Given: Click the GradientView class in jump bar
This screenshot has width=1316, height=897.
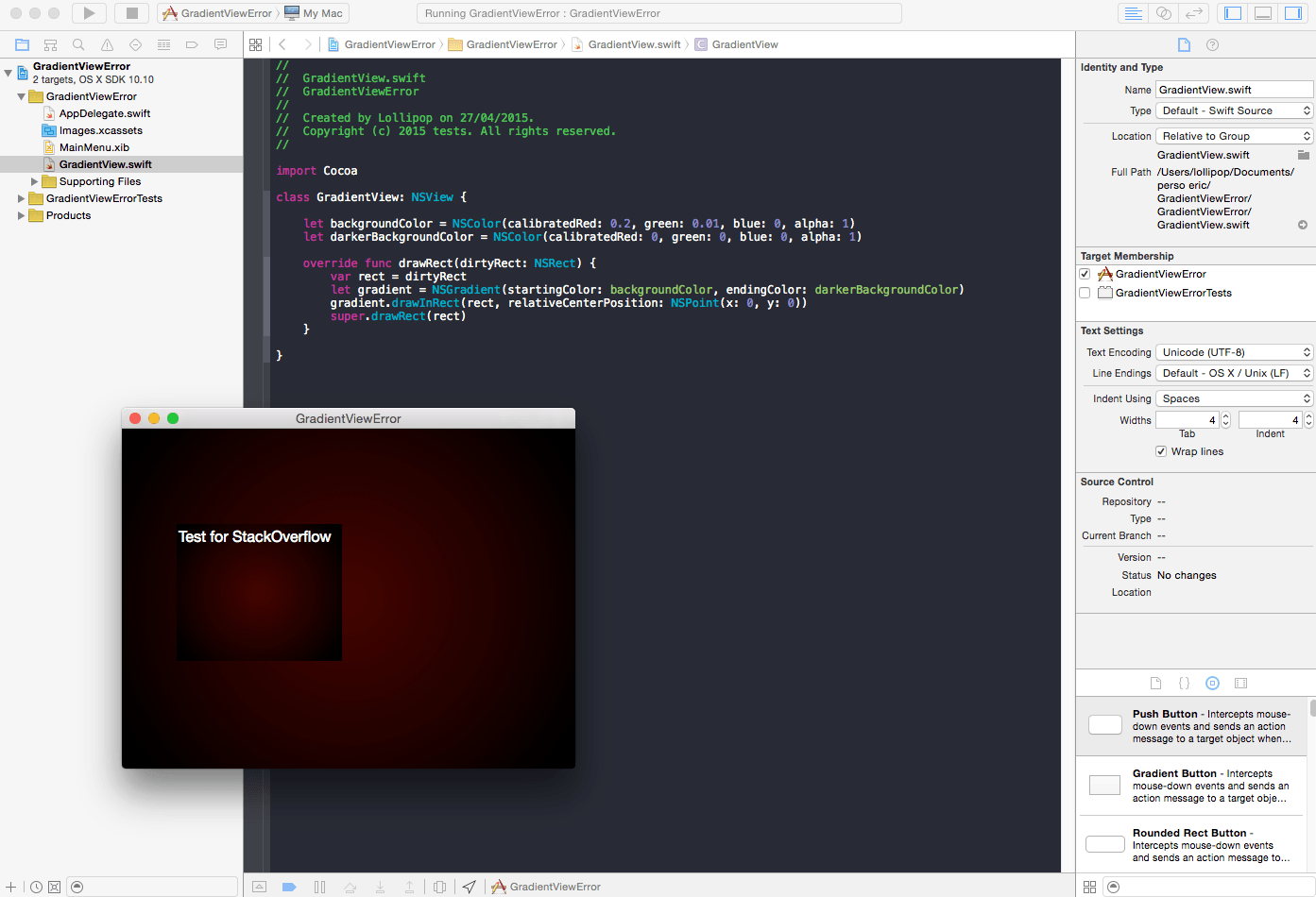Looking at the screenshot, I should pyautogui.click(x=737, y=44).
